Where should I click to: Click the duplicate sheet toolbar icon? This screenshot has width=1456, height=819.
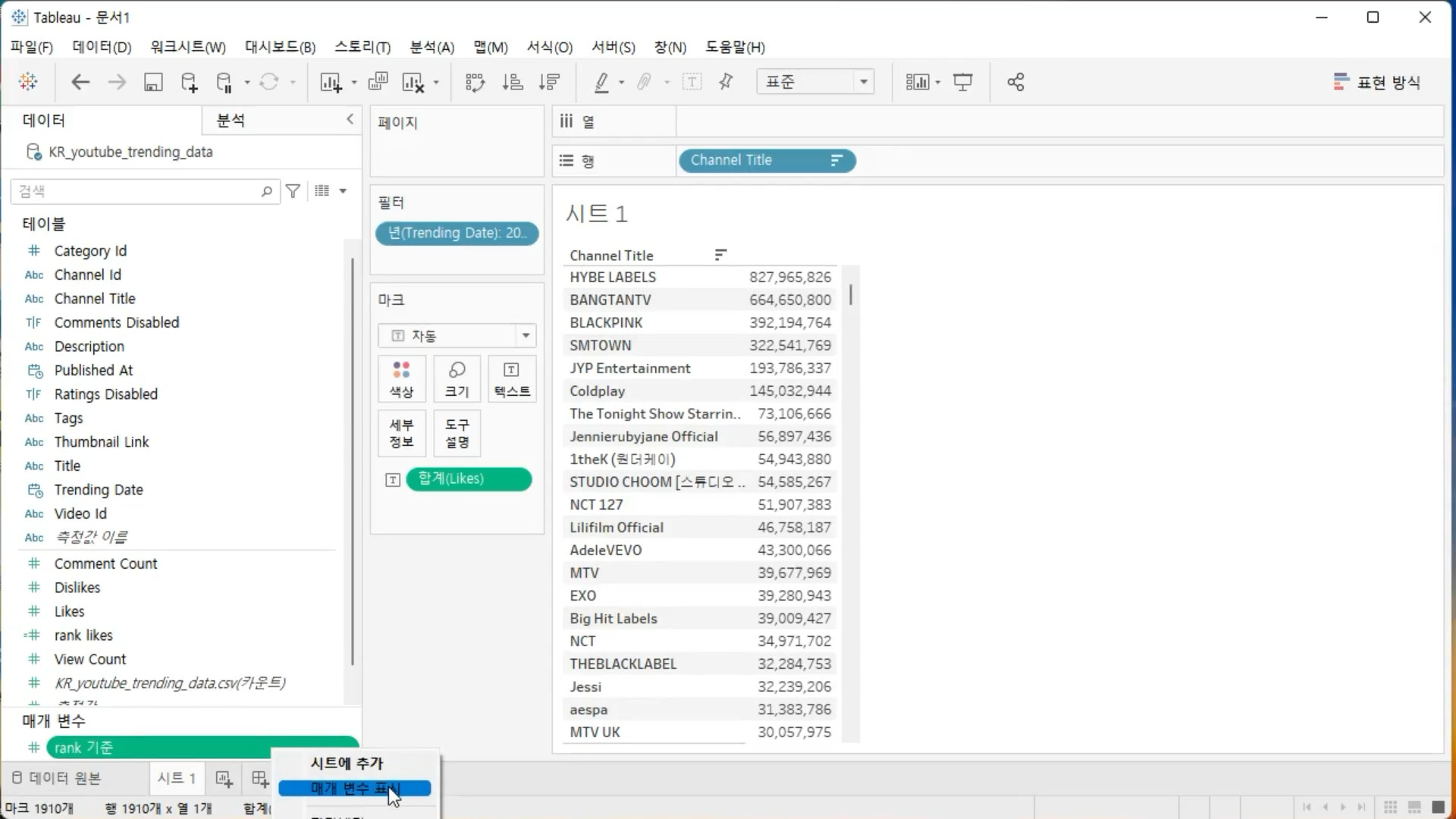378,82
